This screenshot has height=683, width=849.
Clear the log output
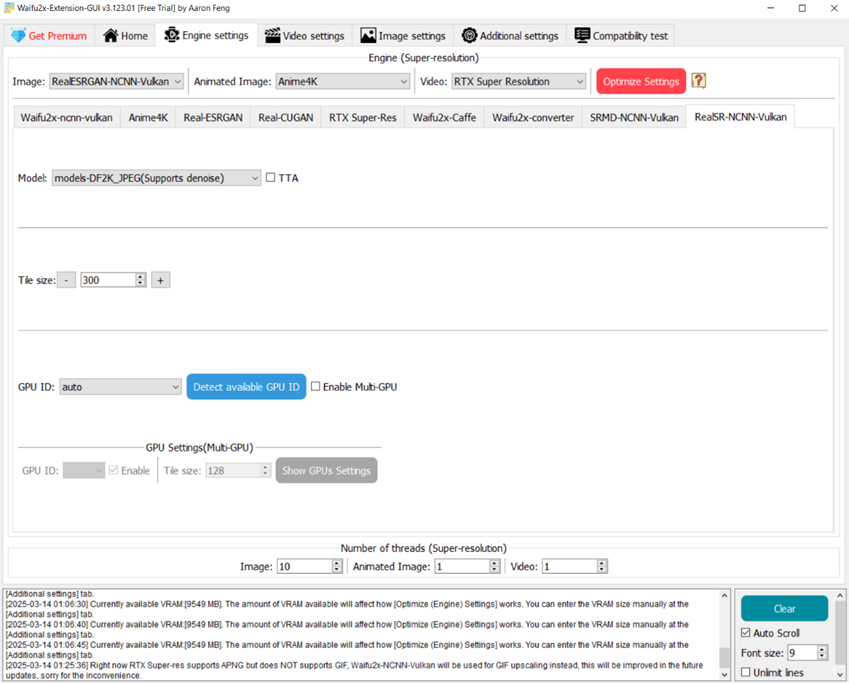[x=784, y=608]
